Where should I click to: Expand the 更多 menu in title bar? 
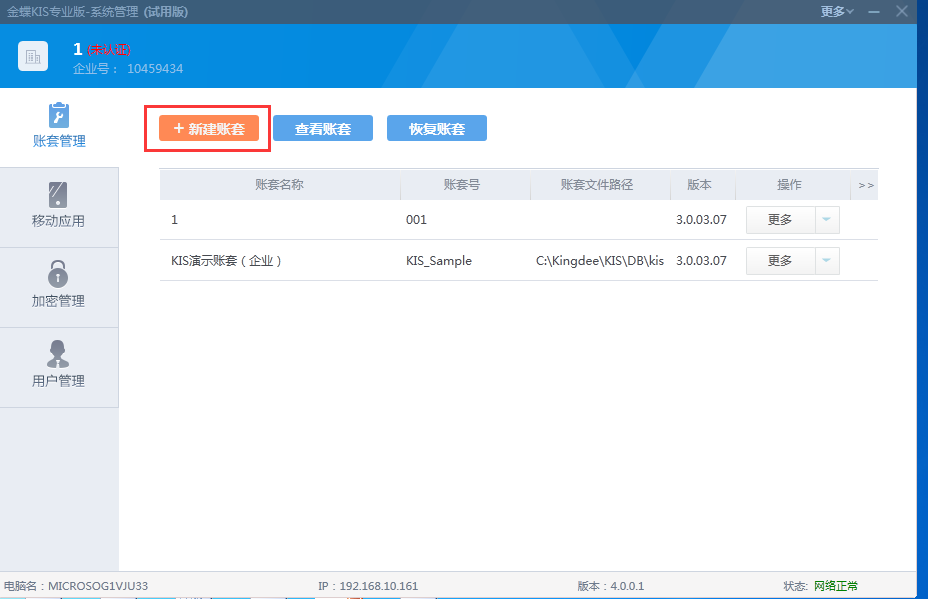point(836,11)
